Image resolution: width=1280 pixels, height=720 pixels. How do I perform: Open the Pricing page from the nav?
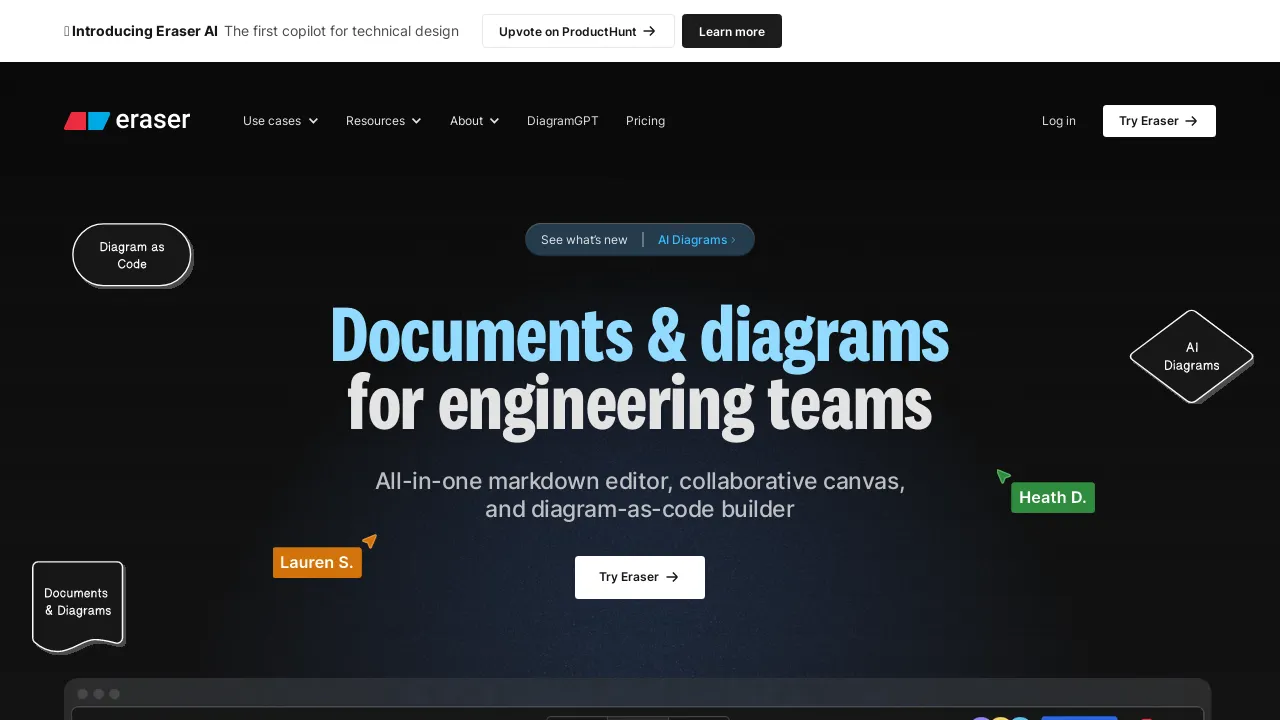645,121
